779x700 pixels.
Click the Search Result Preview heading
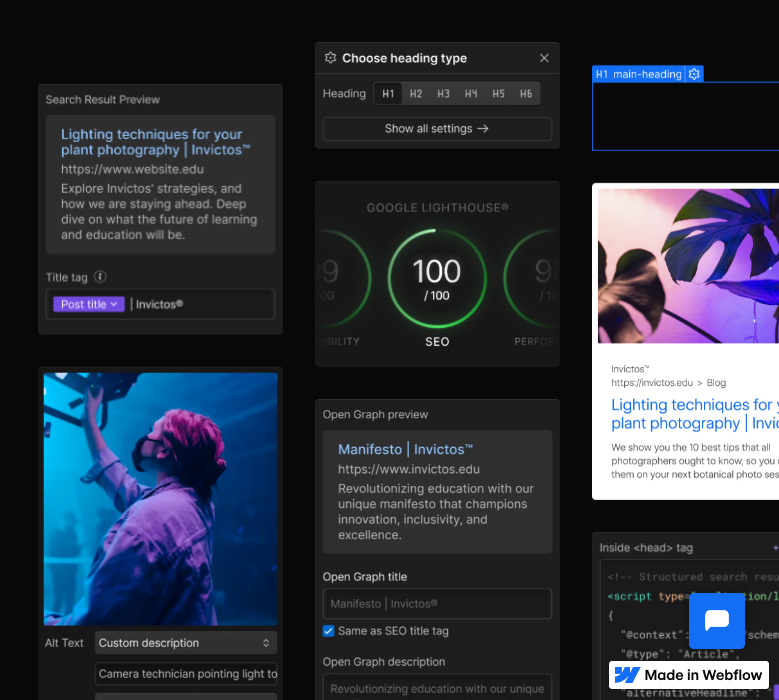pos(103,100)
